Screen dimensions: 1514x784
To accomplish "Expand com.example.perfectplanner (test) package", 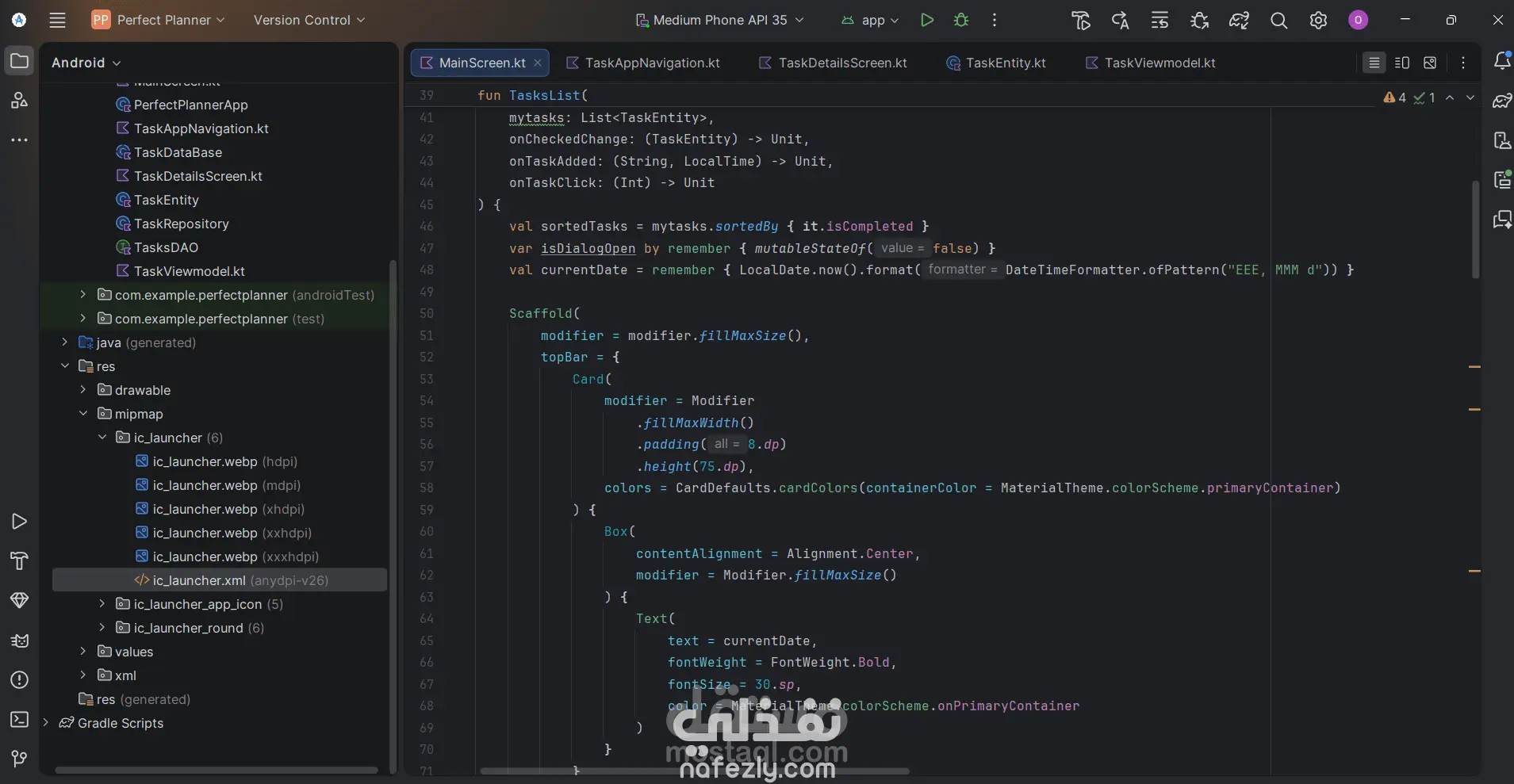I will coord(82,319).
